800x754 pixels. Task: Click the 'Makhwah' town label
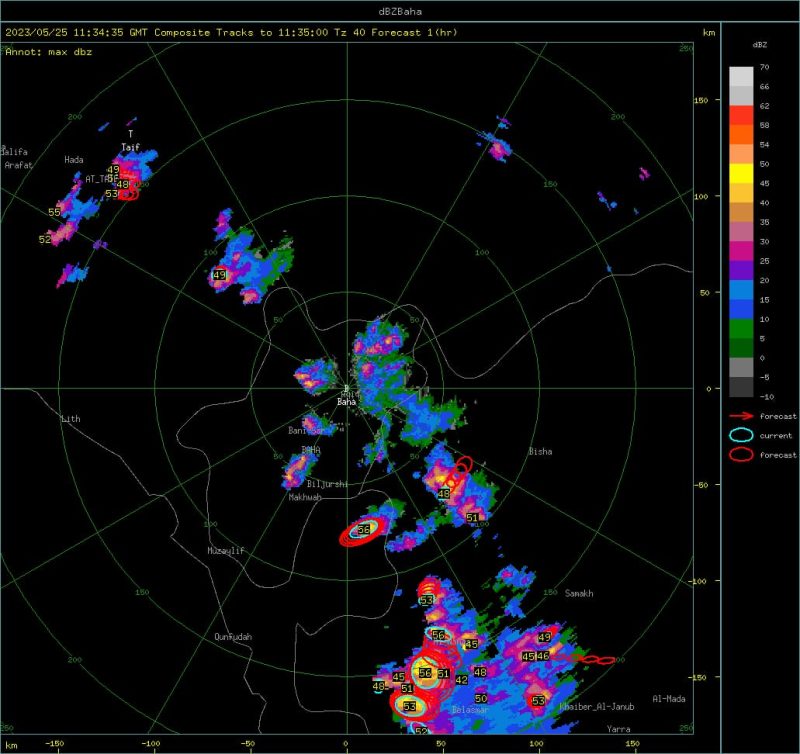pyautogui.click(x=305, y=497)
